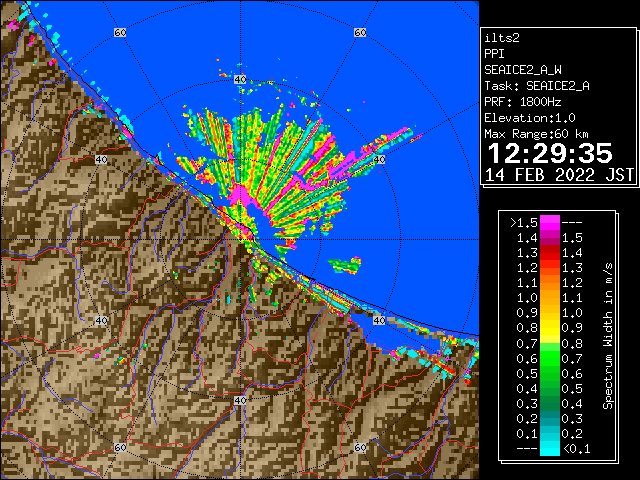Click the '40' range label north of radar center

pos(240,79)
